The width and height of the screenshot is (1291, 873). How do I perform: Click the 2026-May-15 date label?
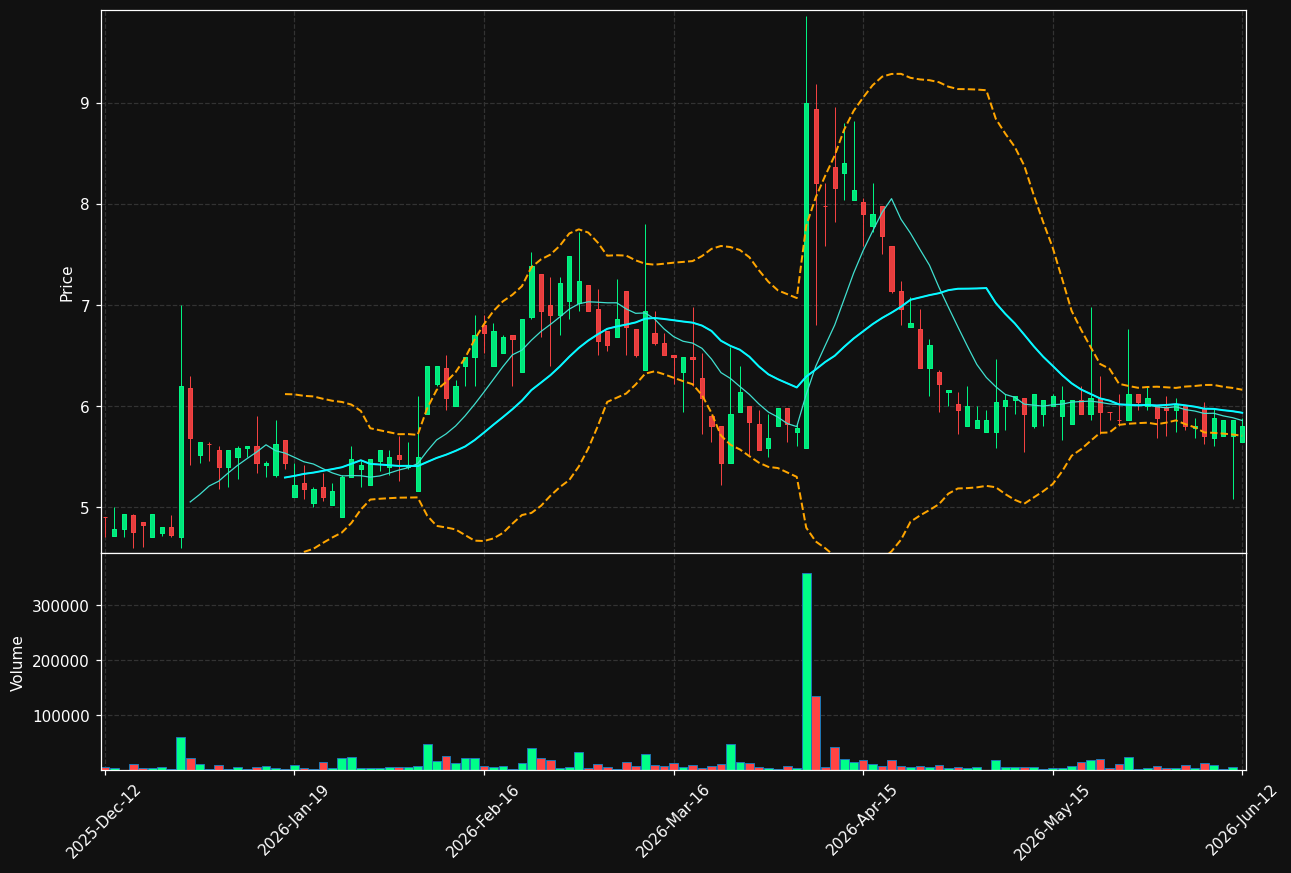click(1051, 821)
